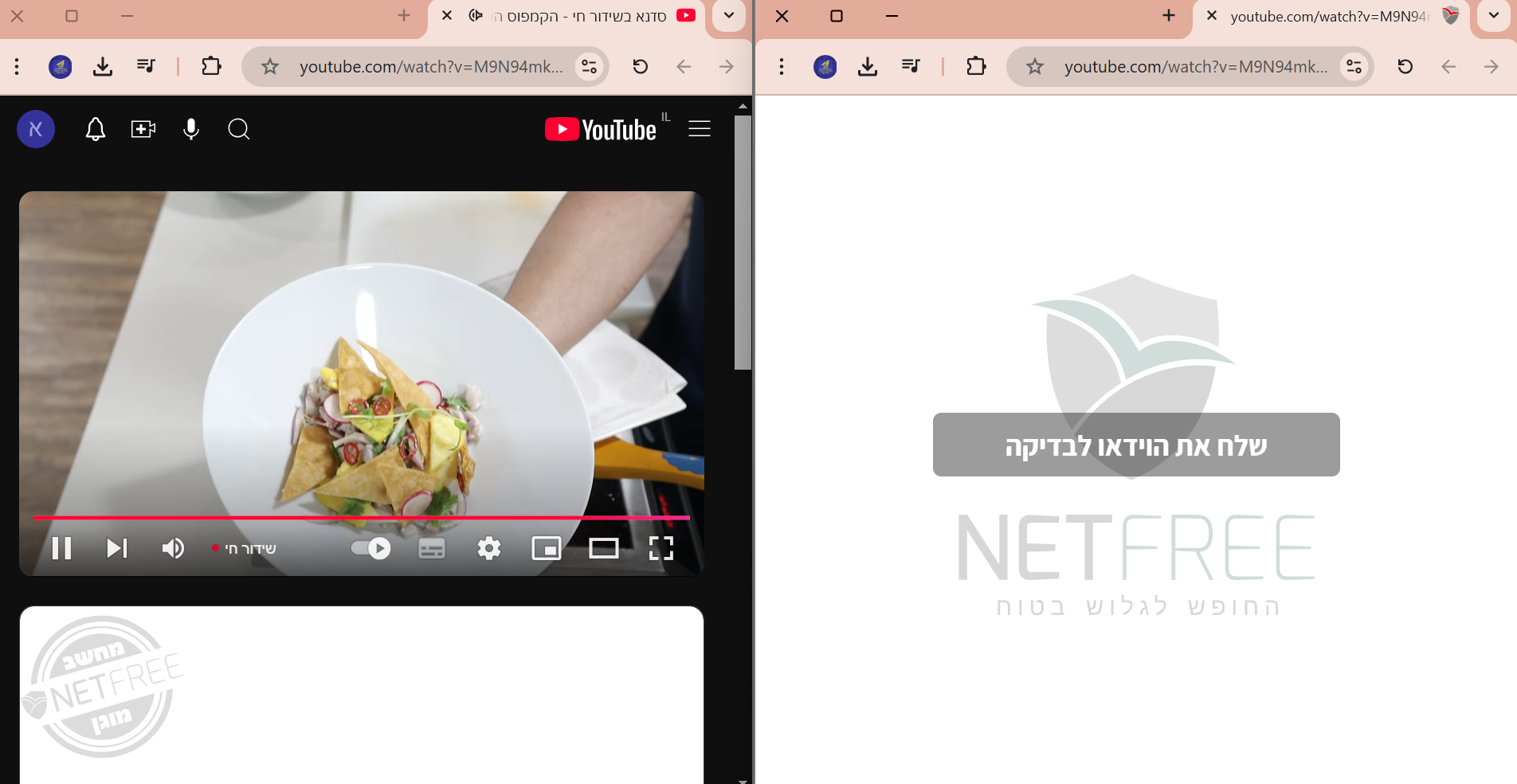
Task: Close the tab in the right window
Action: [x=1212, y=15]
